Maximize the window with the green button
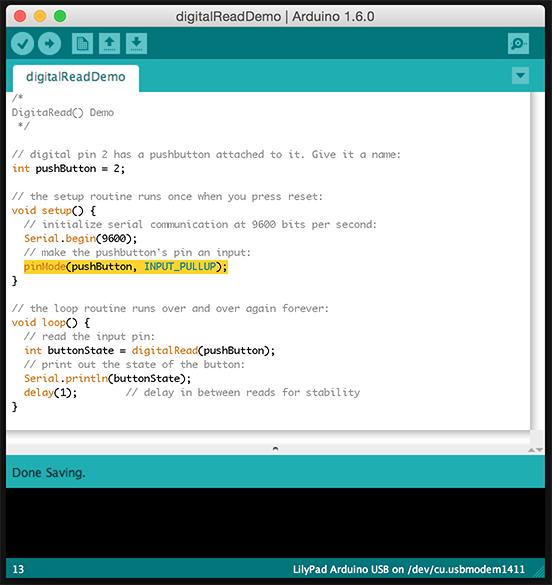Viewport: 552px width, 585px height. [60, 16]
